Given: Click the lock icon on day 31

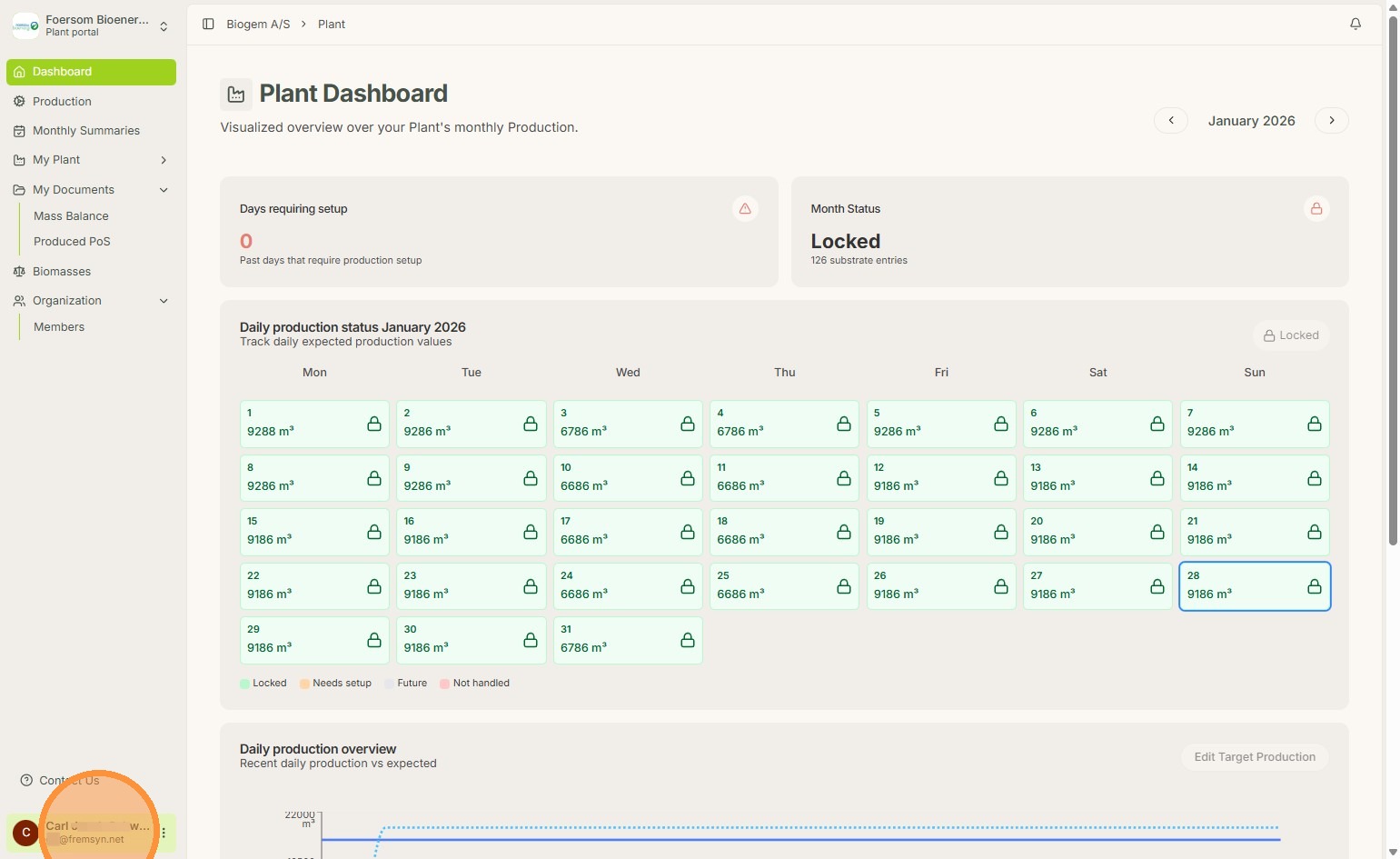Looking at the screenshot, I should (x=688, y=641).
